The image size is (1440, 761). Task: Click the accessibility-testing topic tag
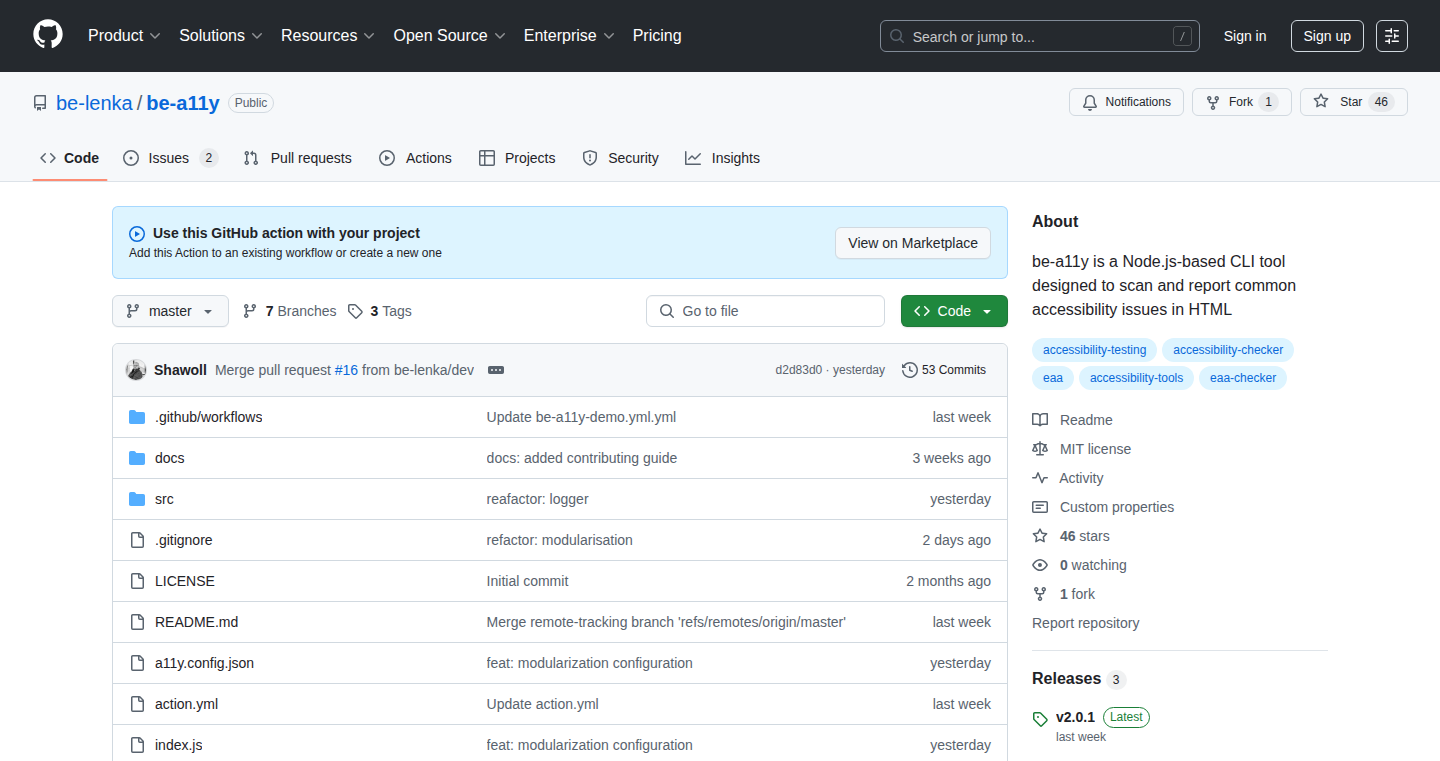click(x=1095, y=350)
